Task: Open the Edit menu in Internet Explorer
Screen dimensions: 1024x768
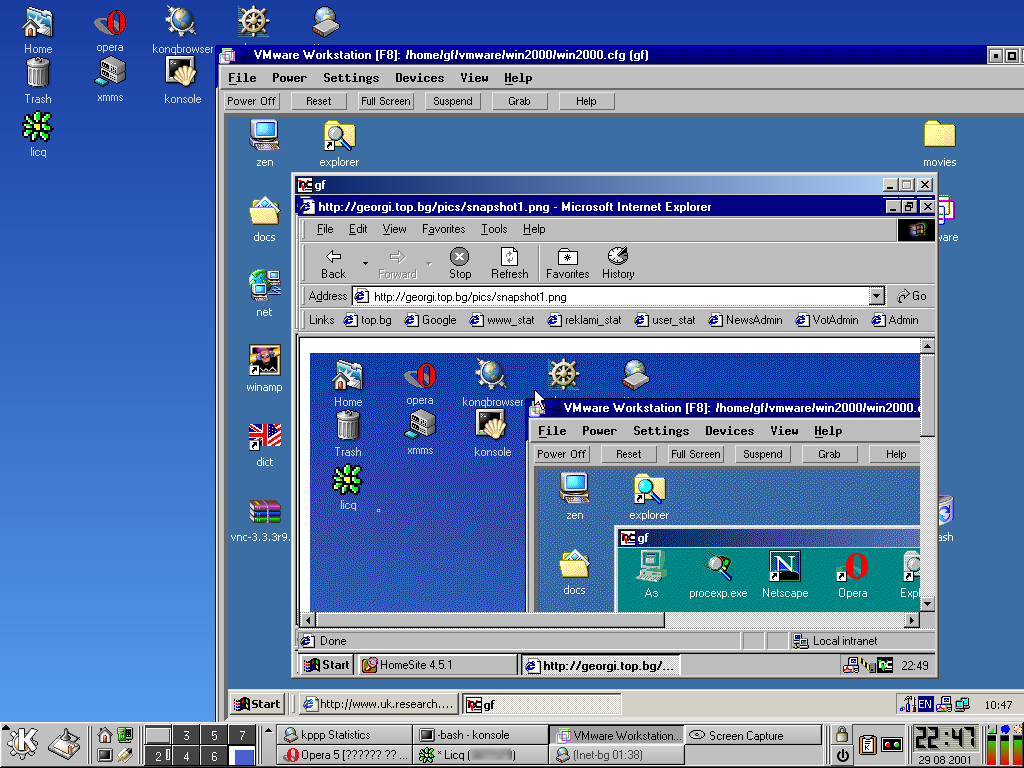Action: point(357,229)
